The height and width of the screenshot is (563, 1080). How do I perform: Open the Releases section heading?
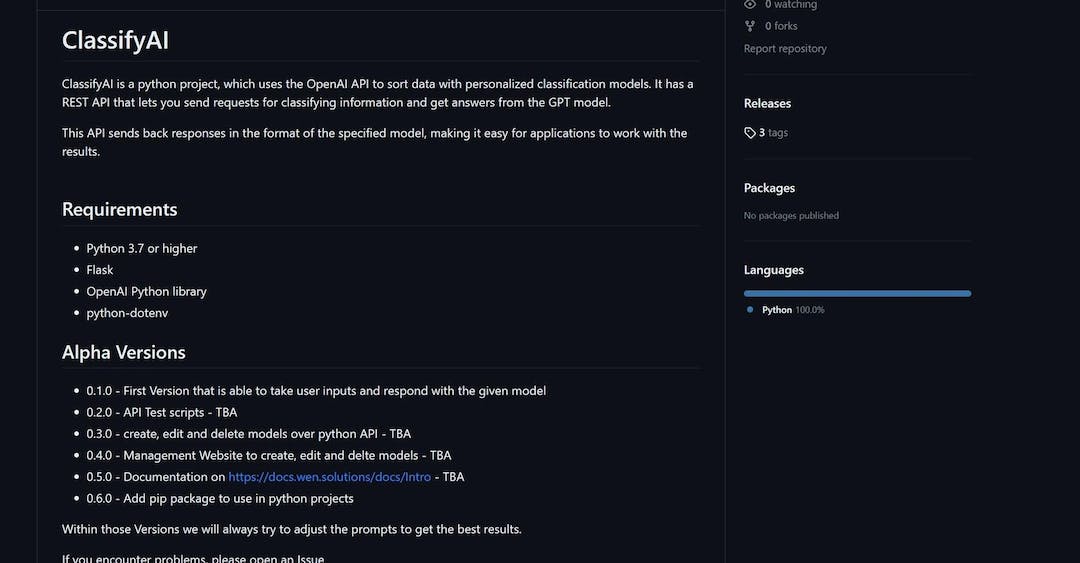point(767,103)
